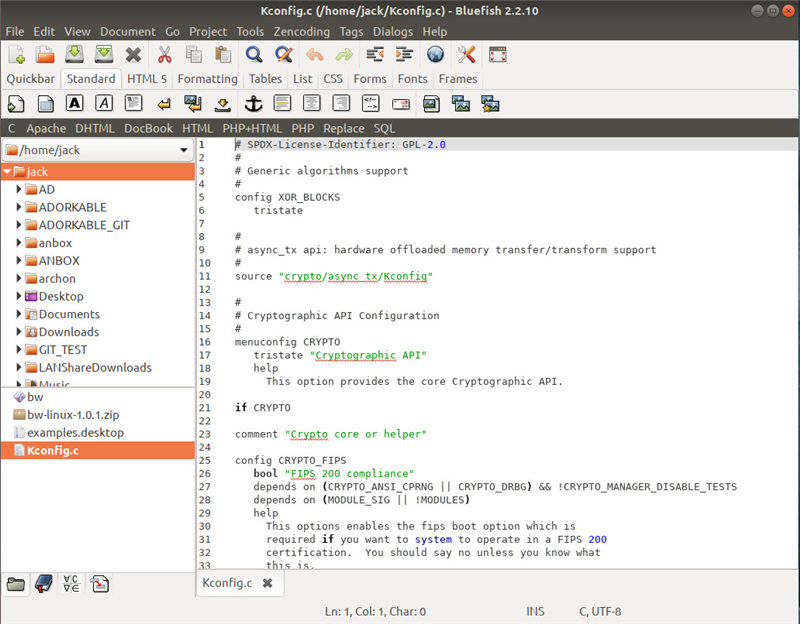Select the GIT_TEST folder
The width and height of the screenshot is (800, 624).
[x=63, y=350]
